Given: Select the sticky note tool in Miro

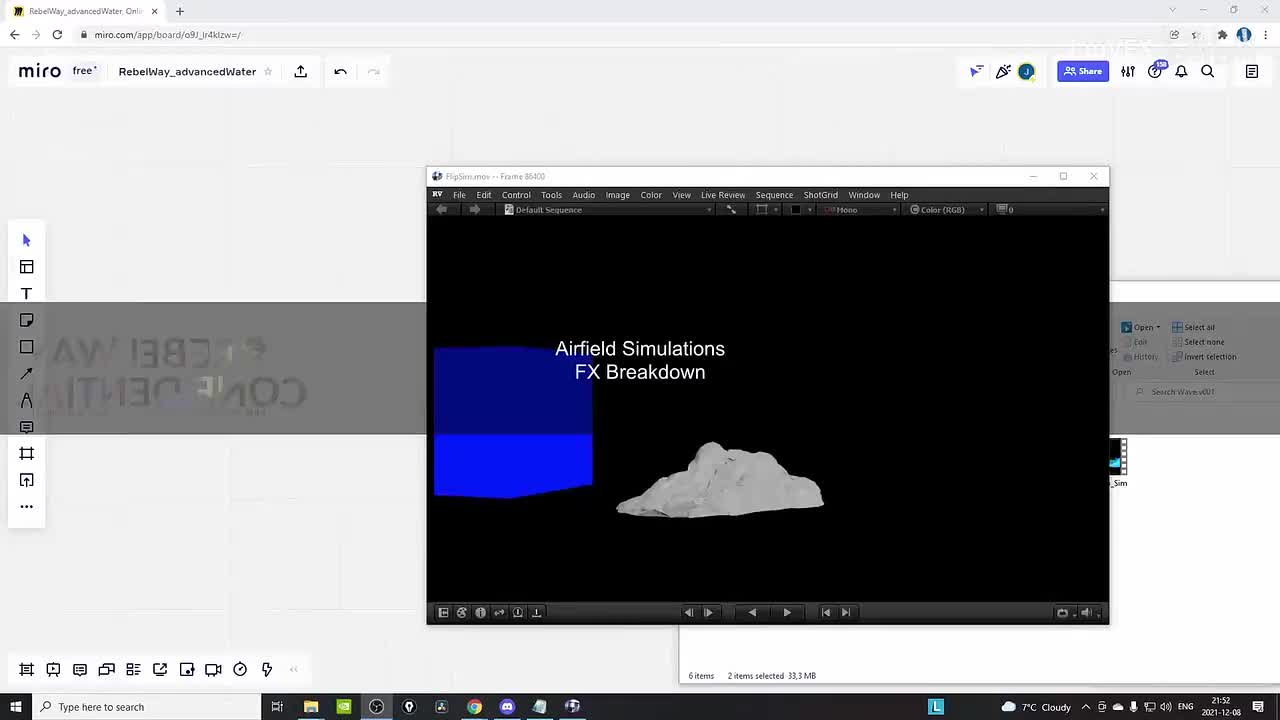Looking at the screenshot, I should pos(27,320).
